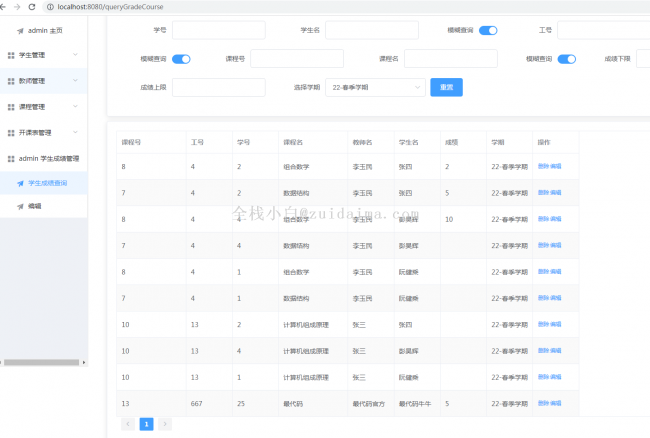
Task: Reload the page with the refresh icon
Action: pyautogui.click(x=30, y=6)
